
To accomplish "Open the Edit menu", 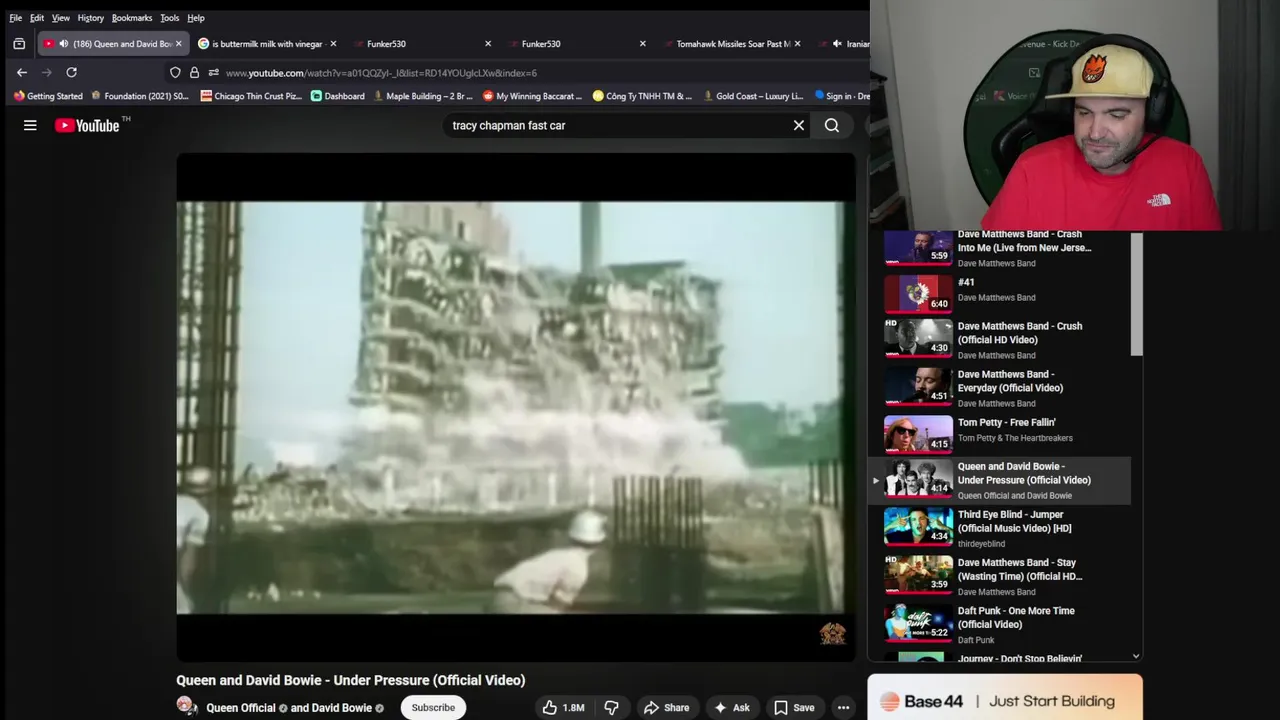I will pyautogui.click(x=37, y=18).
